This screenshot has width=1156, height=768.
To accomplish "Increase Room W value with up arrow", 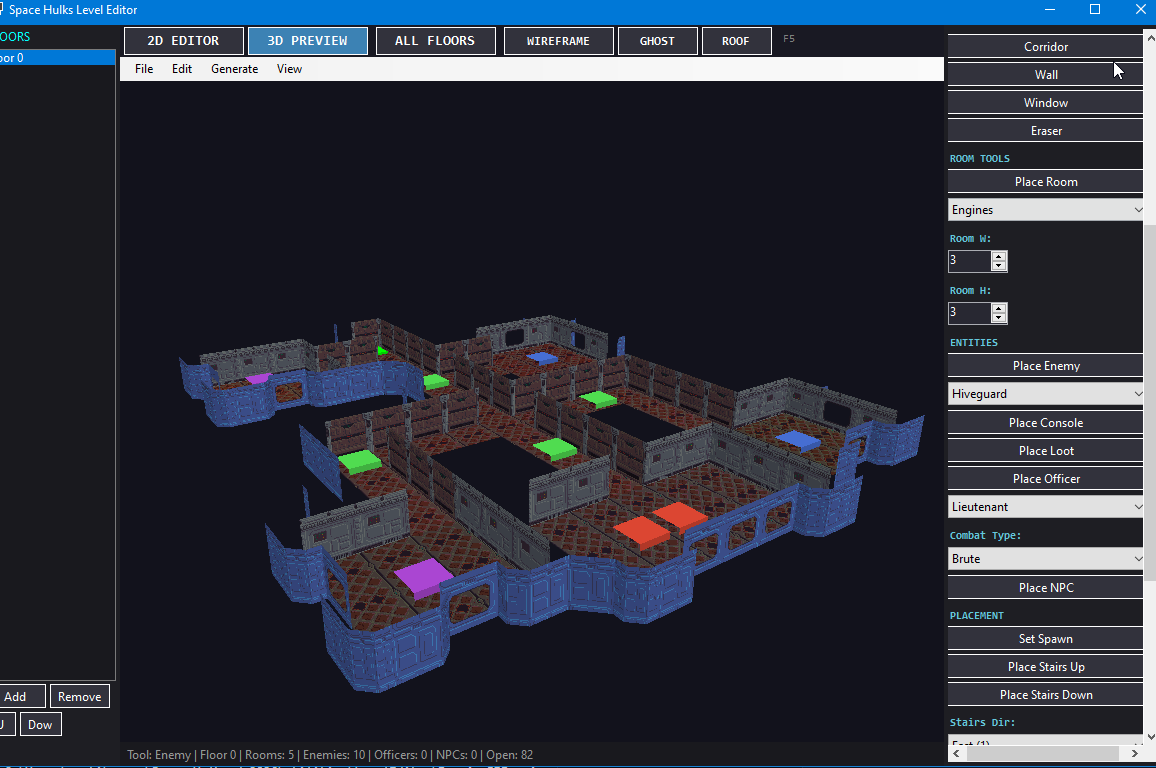I will [999, 256].
